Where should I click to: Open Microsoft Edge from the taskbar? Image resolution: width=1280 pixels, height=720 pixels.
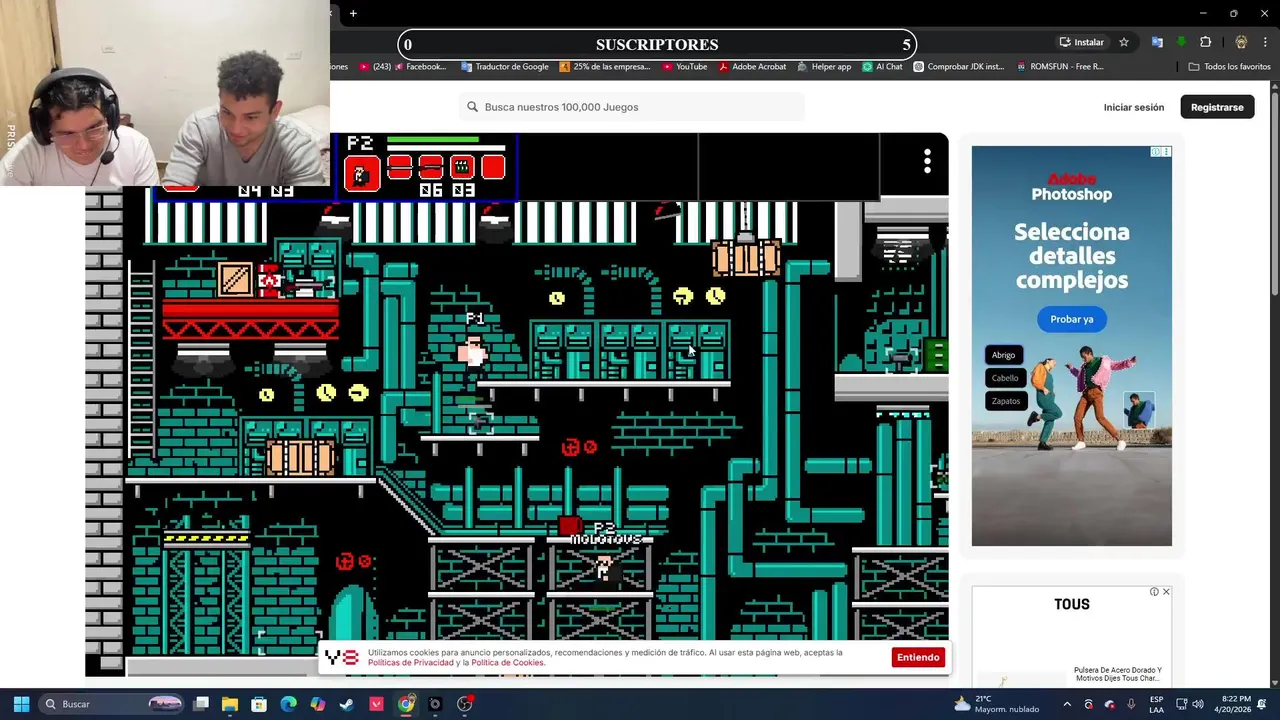[288, 704]
